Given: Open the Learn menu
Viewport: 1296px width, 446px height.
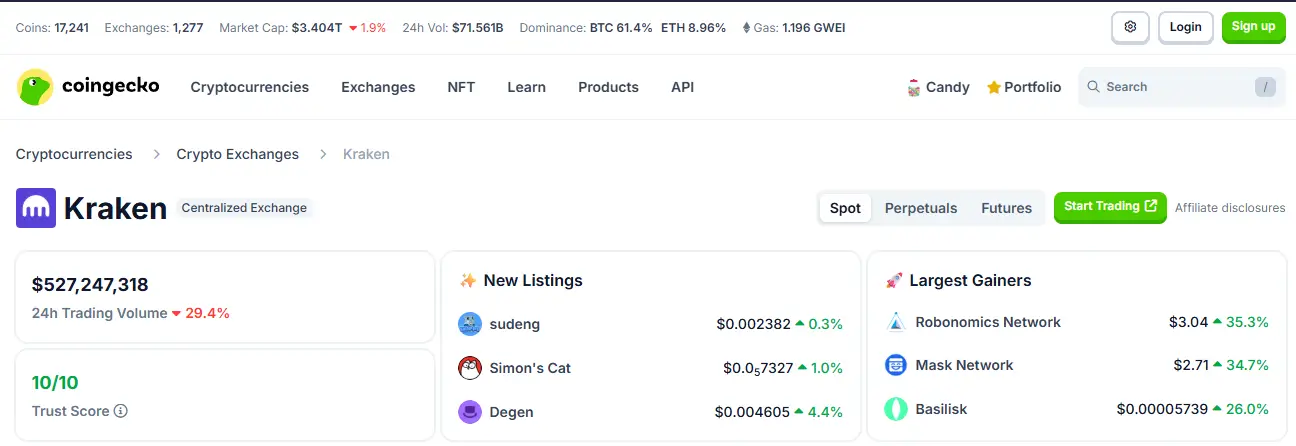Looking at the screenshot, I should (526, 87).
